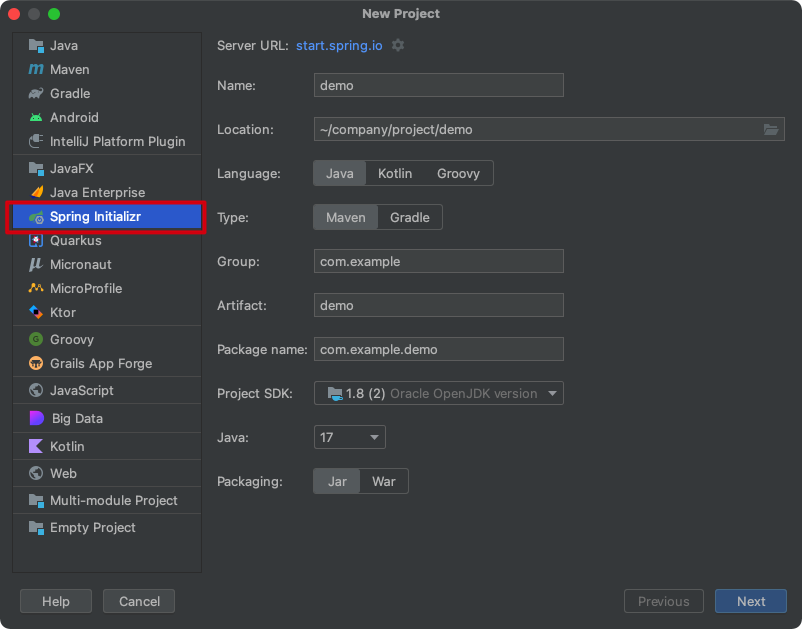Choose Groovy as project language

tap(458, 173)
